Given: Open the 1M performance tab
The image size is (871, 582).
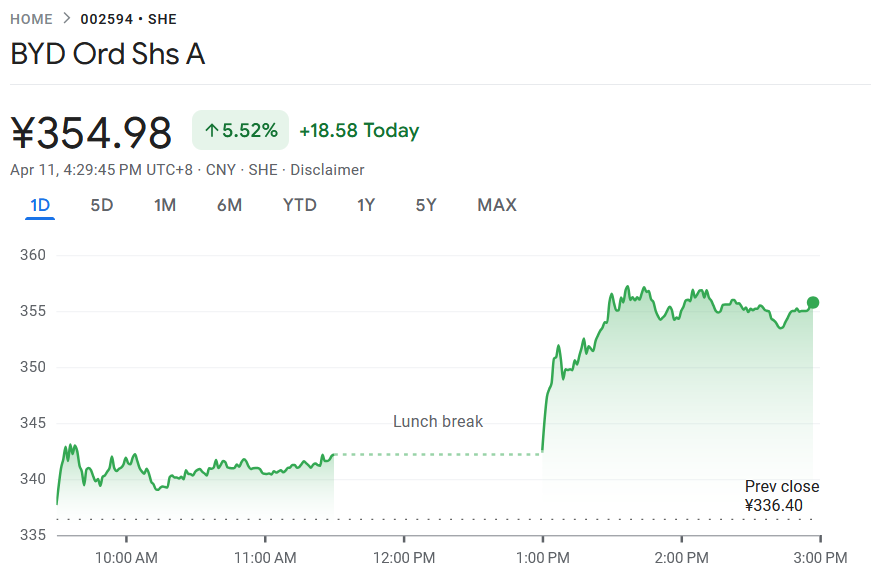Looking at the screenshot, I should [x=164, y=204].
